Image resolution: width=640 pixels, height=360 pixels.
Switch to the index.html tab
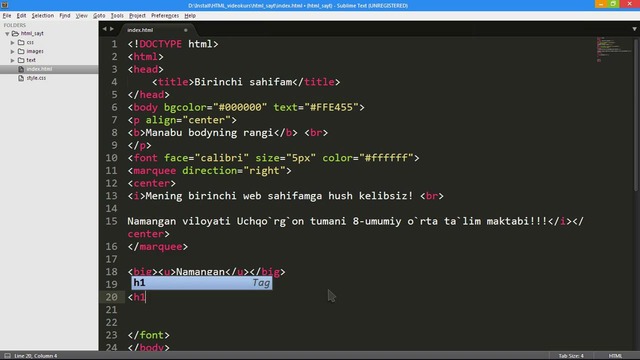click(140, 30)
